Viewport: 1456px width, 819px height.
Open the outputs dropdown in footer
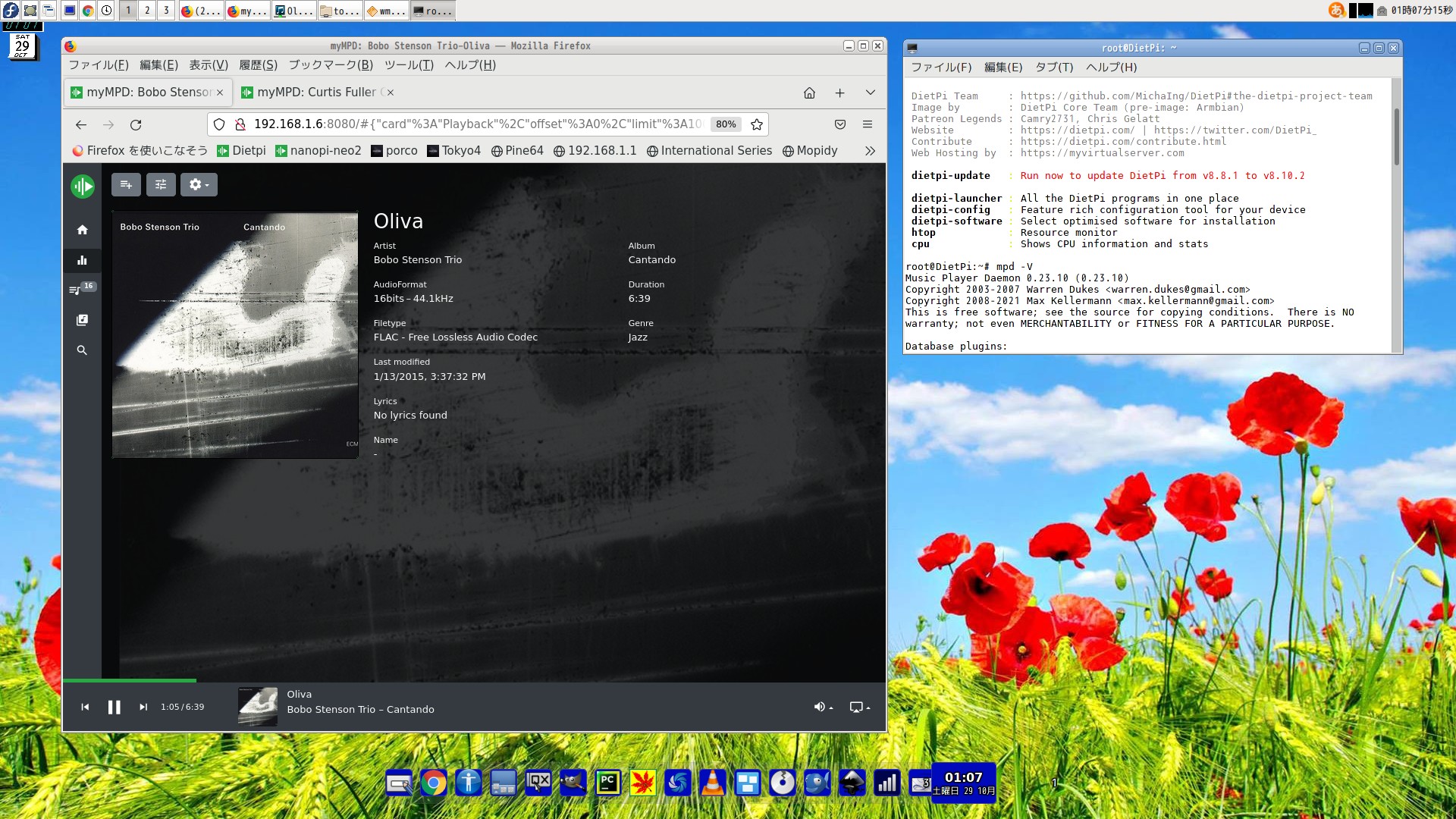[x=859, y=707]
